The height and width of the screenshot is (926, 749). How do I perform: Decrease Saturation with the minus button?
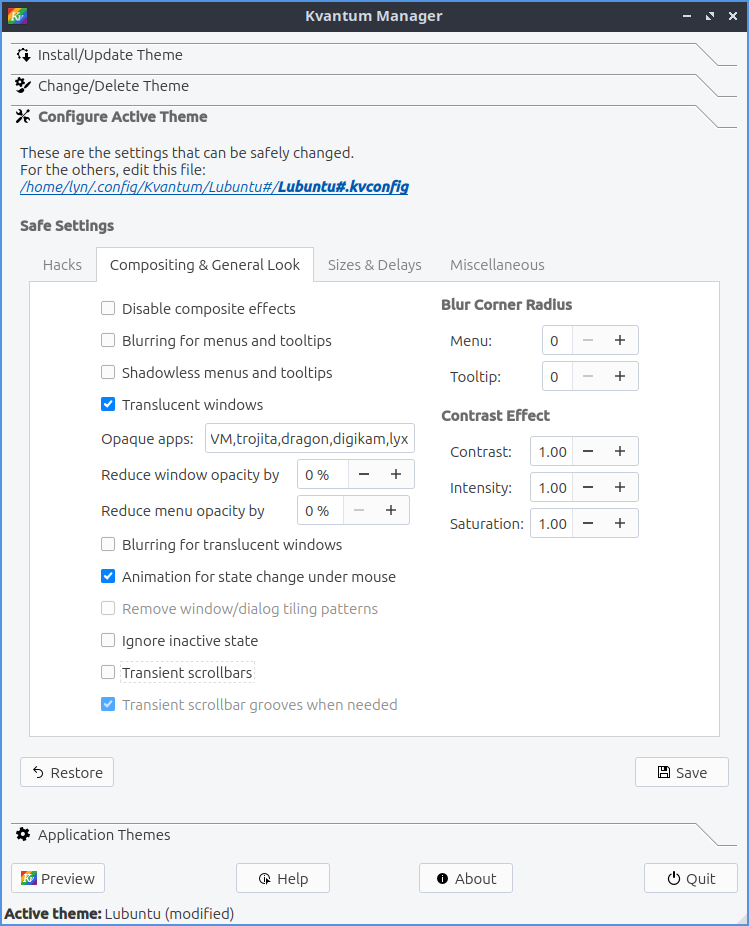point(588,523)
